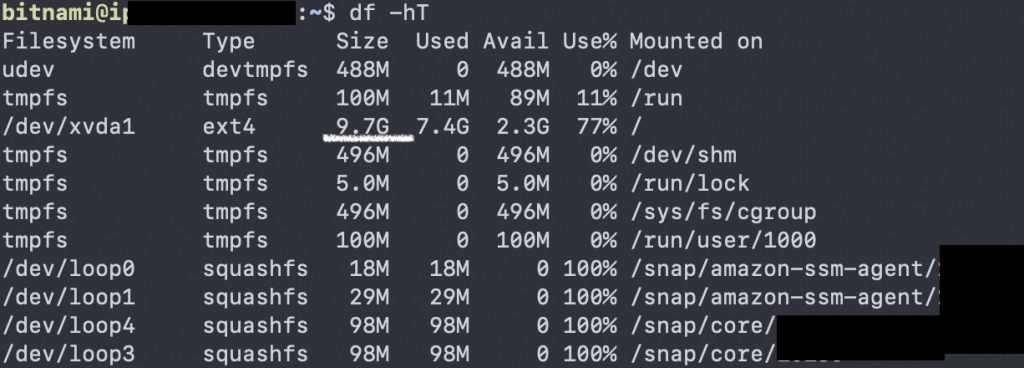Viewport: 1024px width, 368px height.
Task: Click the Size column header
Action: pyautogui.click(x=362, y=41)
